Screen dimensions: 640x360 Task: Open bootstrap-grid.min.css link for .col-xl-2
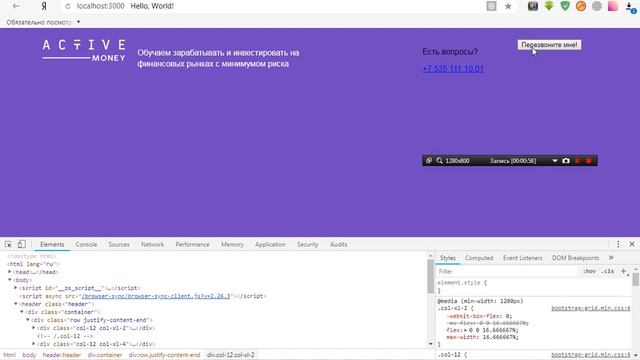click(591, 308)
